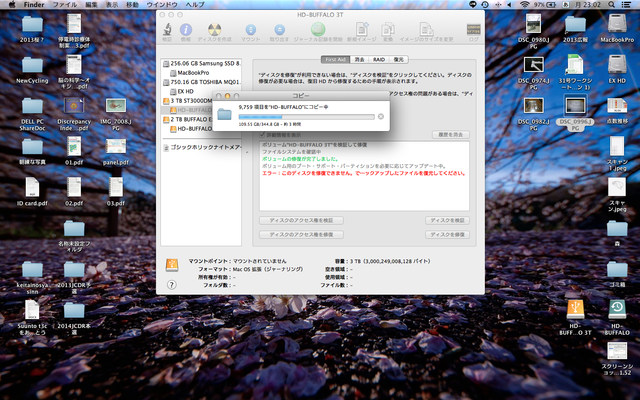Open the Notification Center list icon
The width and height of the screenshot is (640, 400).
coord(626,4)
